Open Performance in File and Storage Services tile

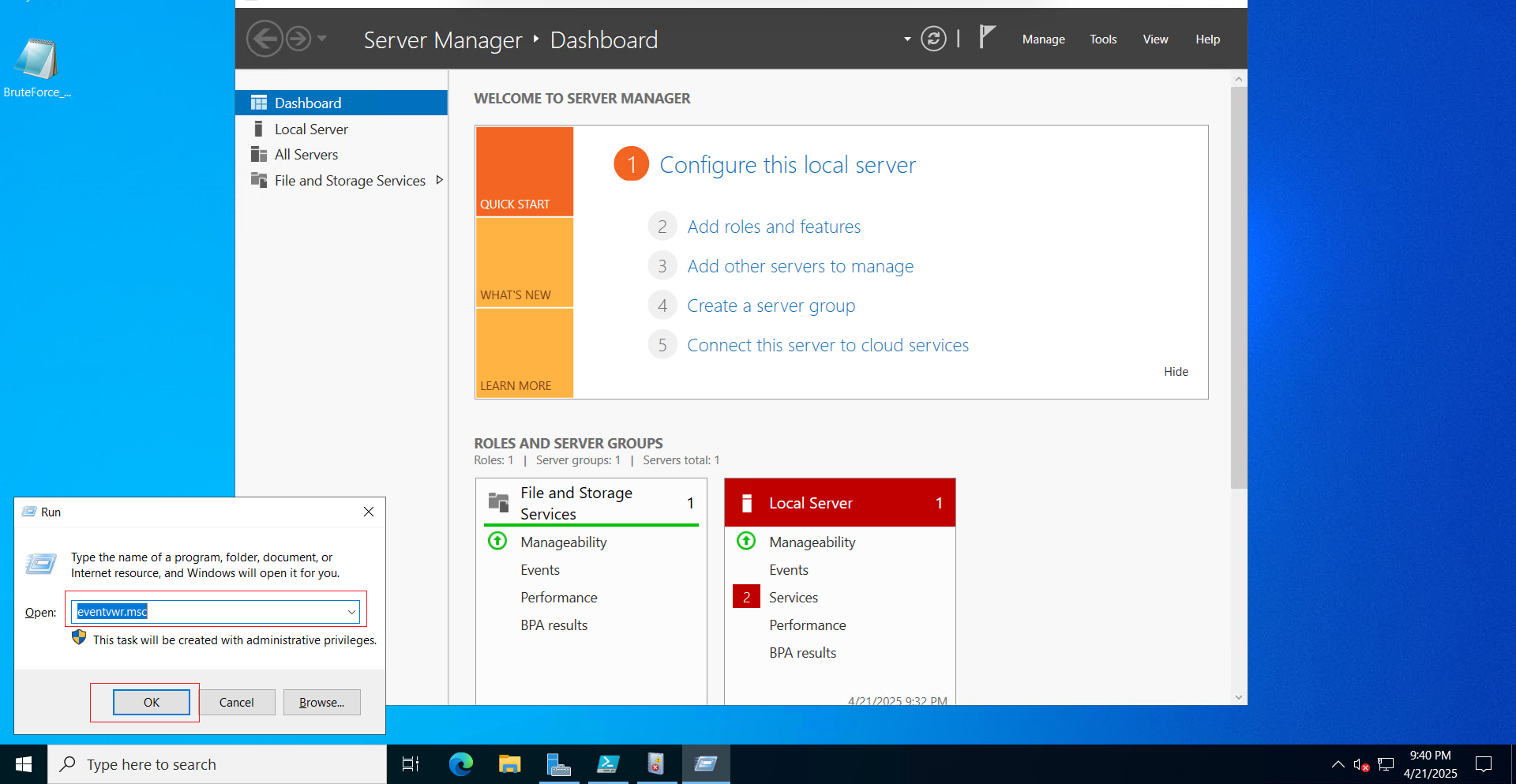(x=558, y=598)
